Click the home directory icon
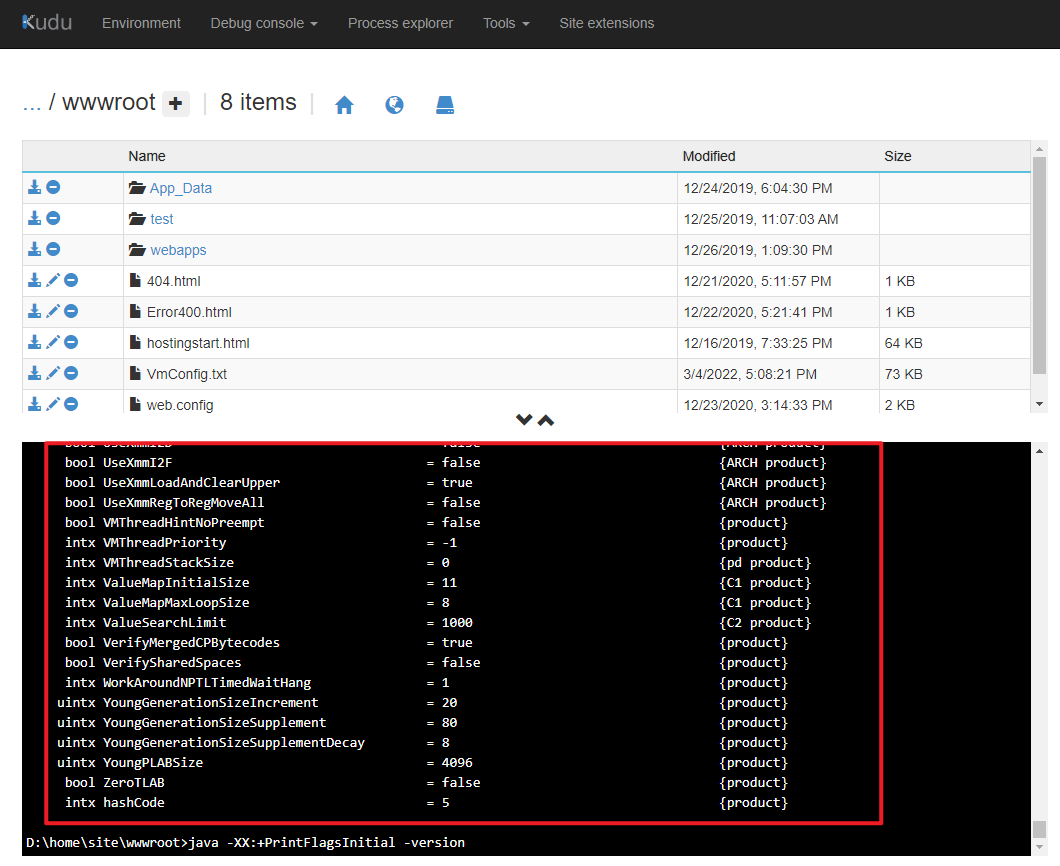Screen dimensions: 1060x866 [344, 105]
